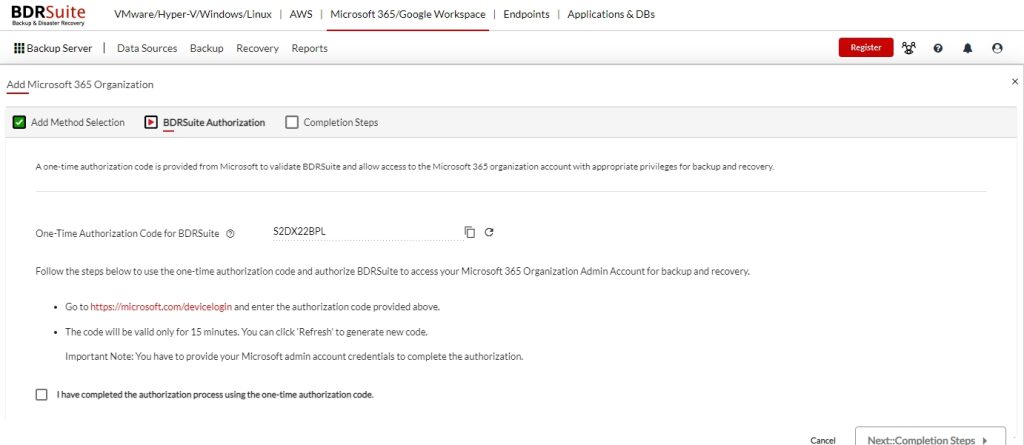Screen dimensions: 1024x445
Task: Open the Reports menu
Action: (310, 48)
